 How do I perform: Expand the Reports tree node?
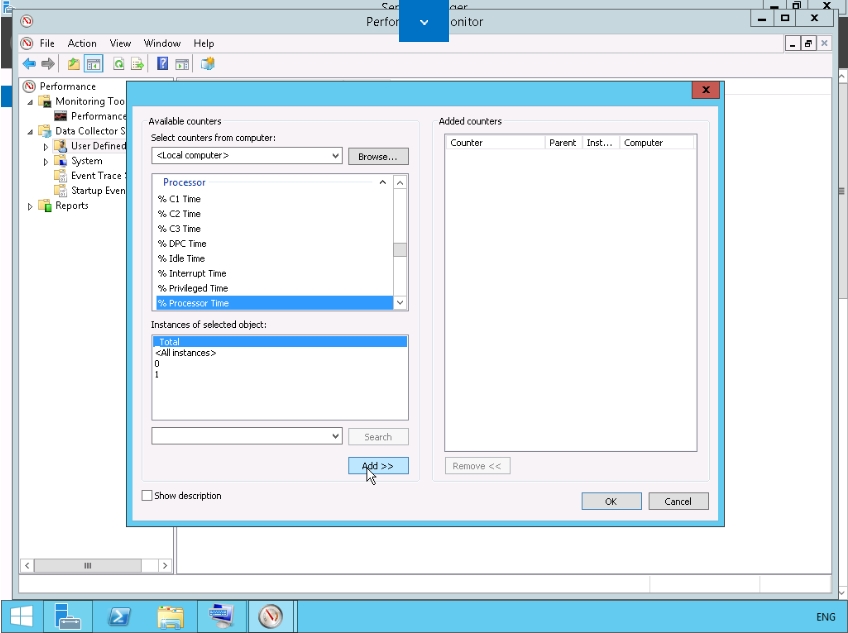(30, 206)
